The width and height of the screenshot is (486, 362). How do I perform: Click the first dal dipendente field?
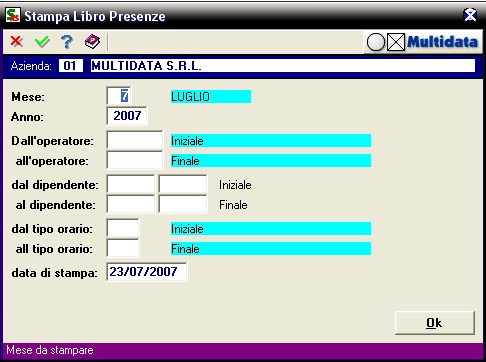tap(131, 184)
